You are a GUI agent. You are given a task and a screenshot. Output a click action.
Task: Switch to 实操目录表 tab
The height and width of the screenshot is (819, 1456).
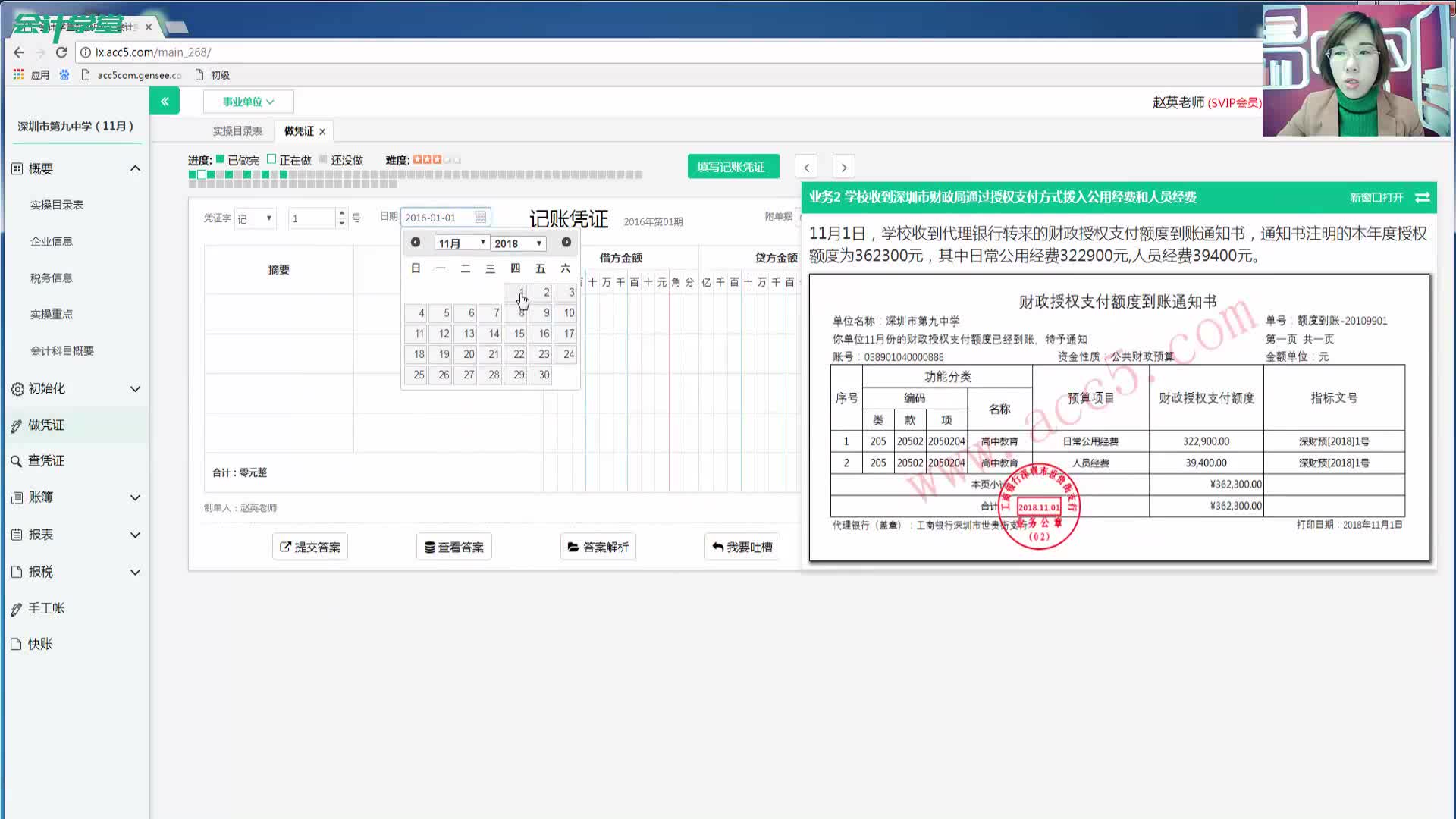click(x=237, y=131)
